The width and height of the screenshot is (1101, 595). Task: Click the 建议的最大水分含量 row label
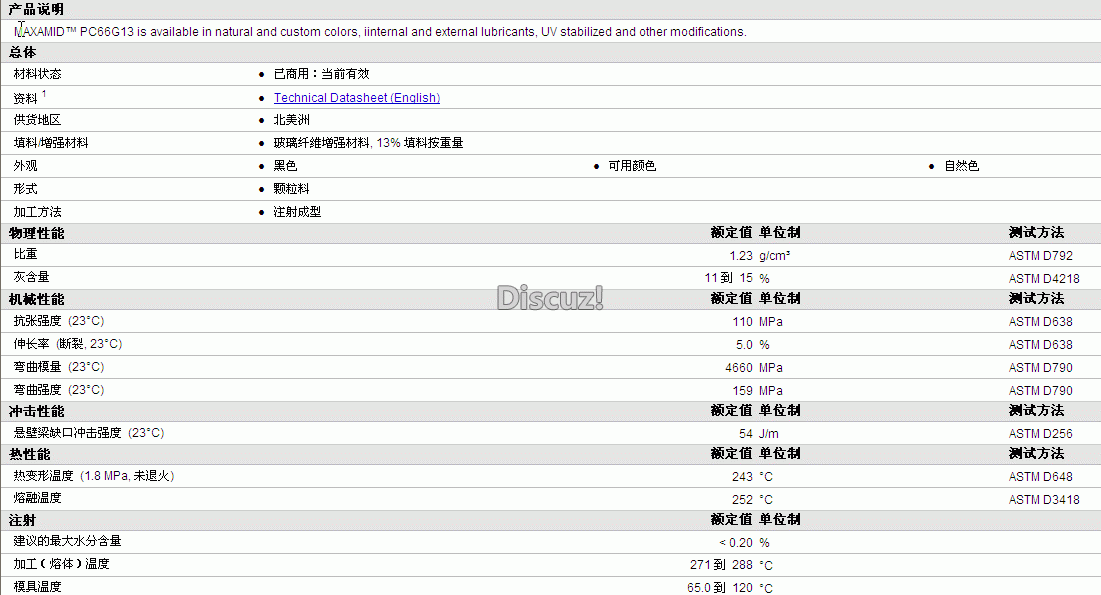click(x=67, y=541)
